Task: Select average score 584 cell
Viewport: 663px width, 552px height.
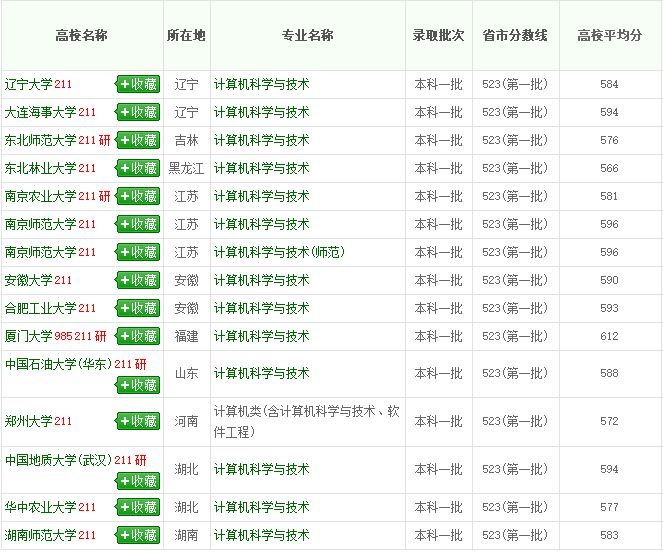Action: pos(609,84)
